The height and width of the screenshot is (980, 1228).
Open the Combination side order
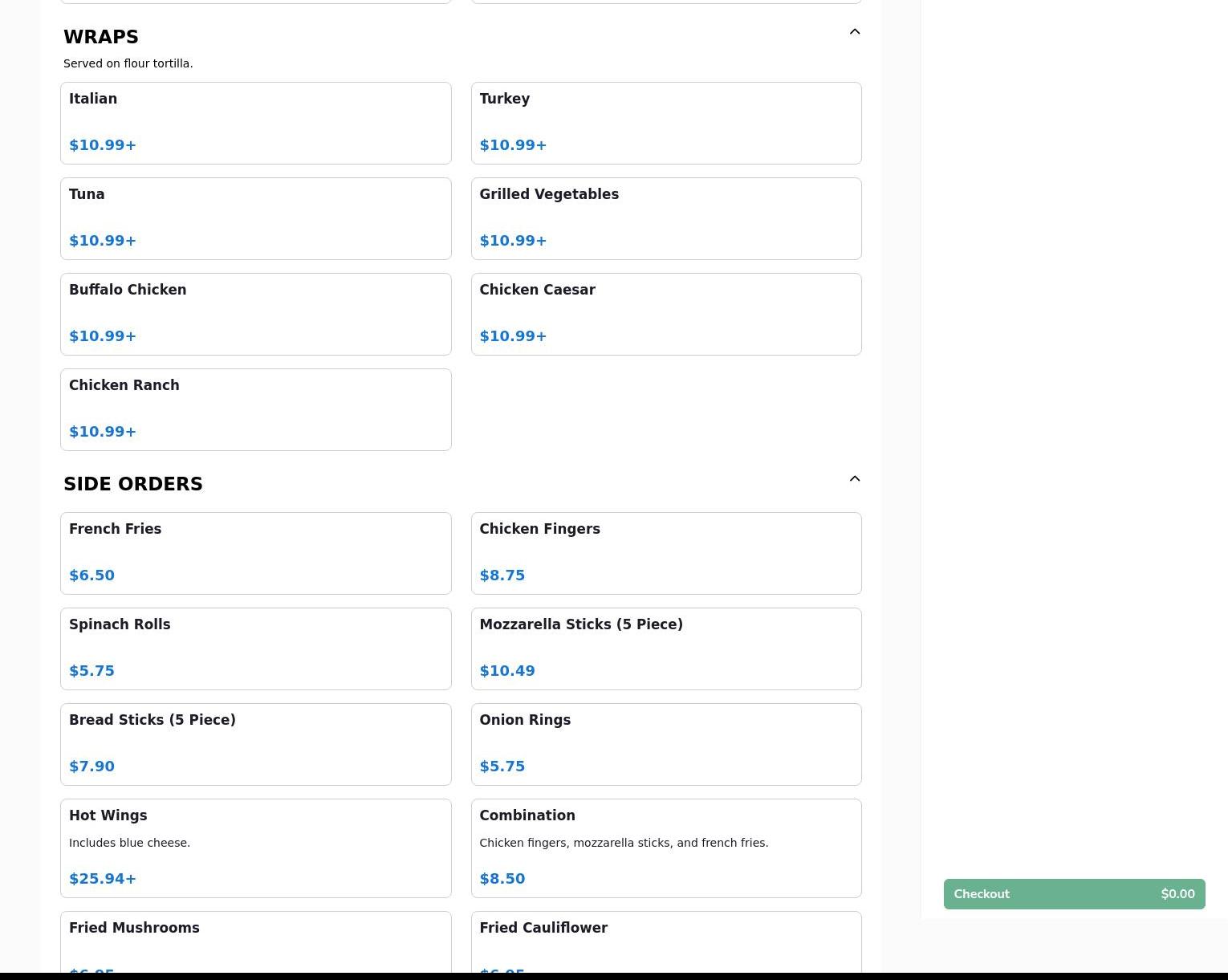pos(665,848)
